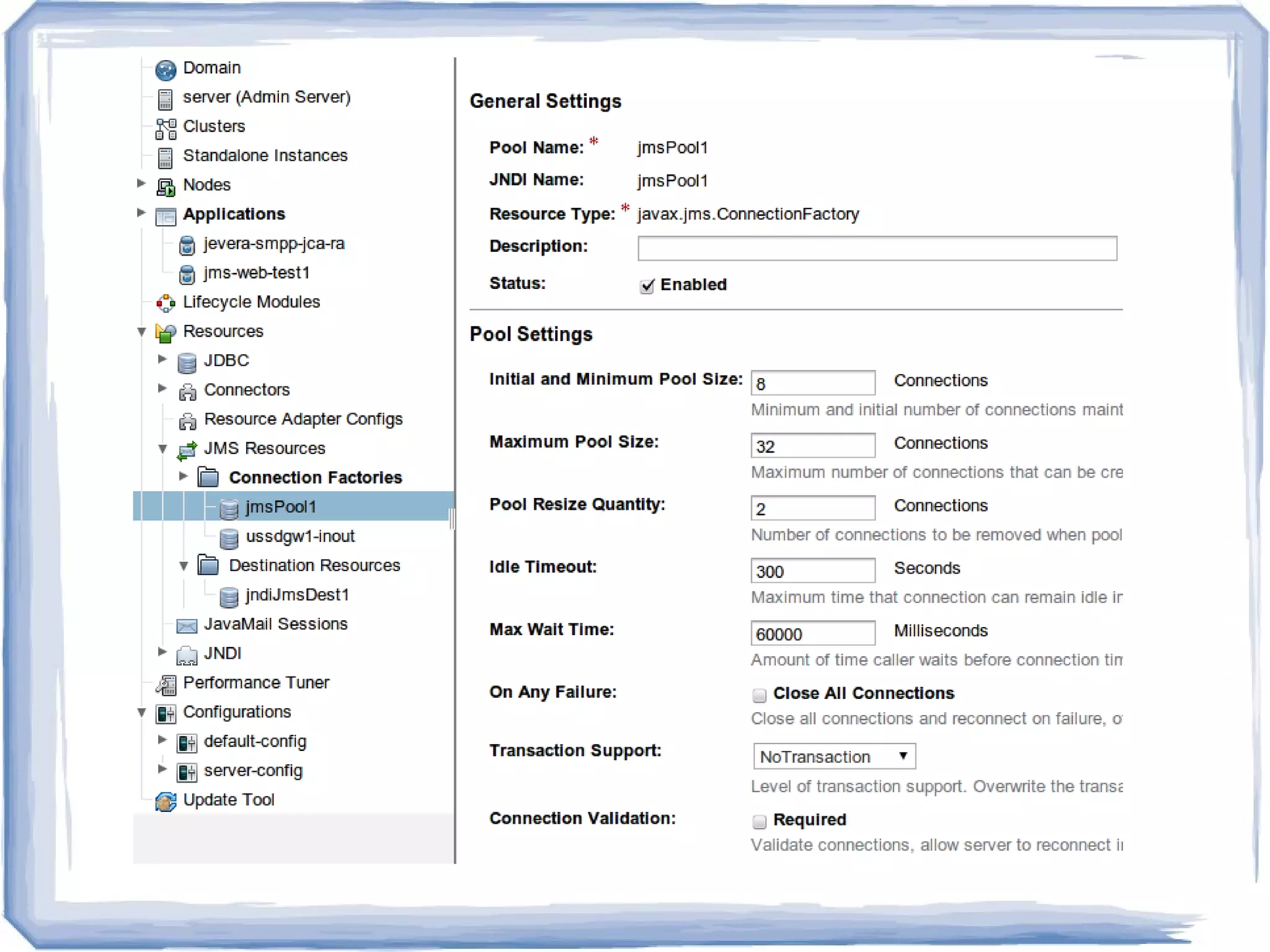Expand the Nodes tree node
This screenshot has width=1270, height=952.
click(x=141, y=184)
